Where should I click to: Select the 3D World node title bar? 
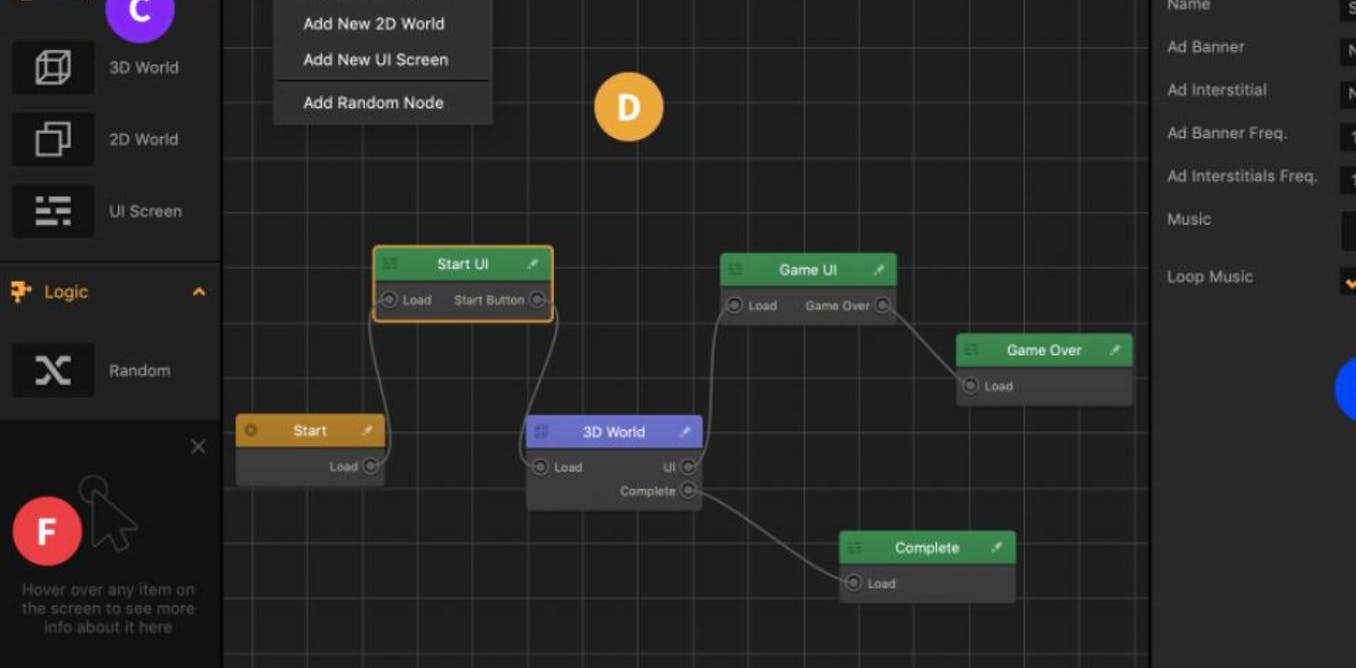pos(614,432)
